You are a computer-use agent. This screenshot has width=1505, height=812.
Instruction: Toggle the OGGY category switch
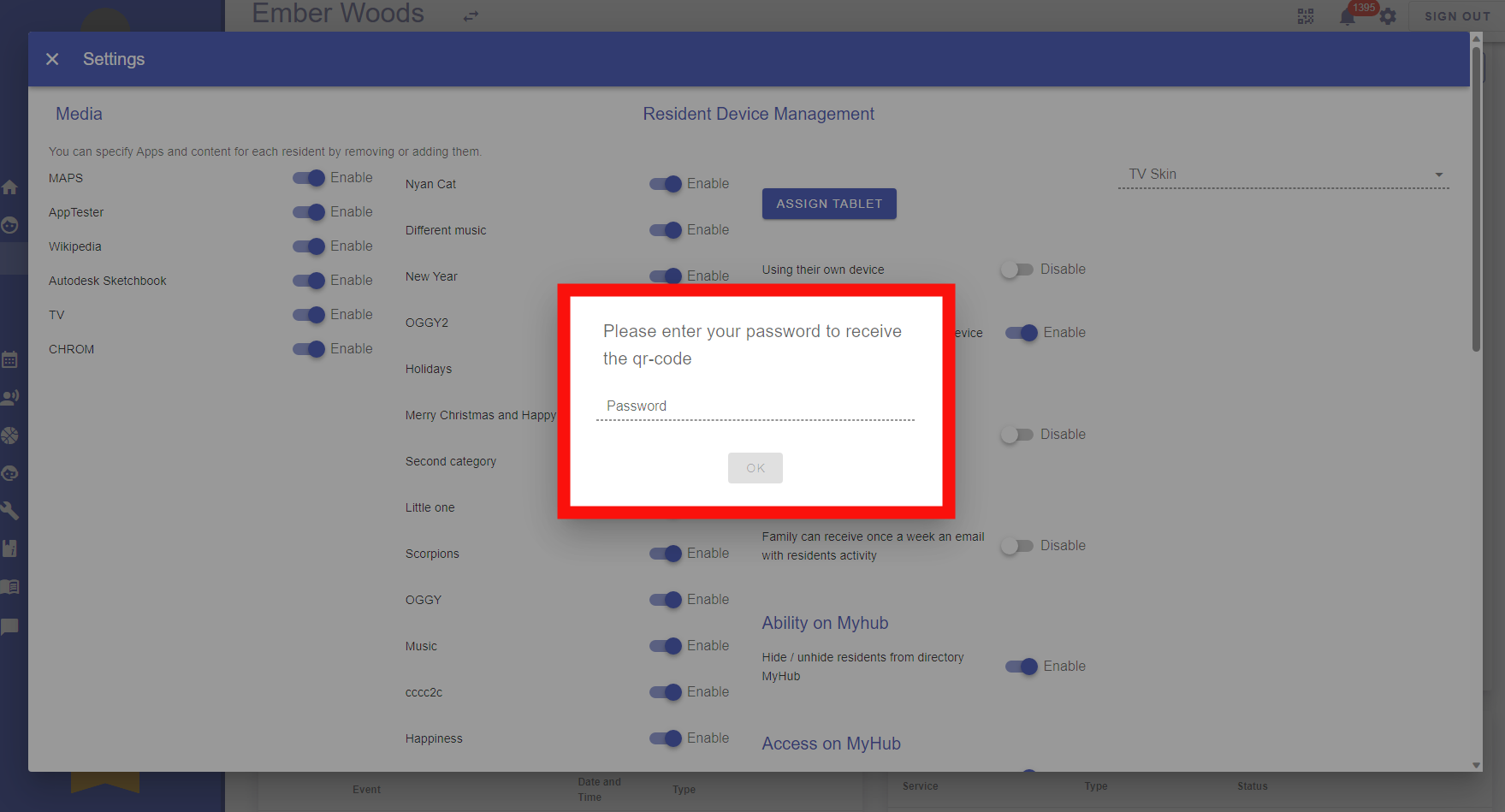(666, 600)
